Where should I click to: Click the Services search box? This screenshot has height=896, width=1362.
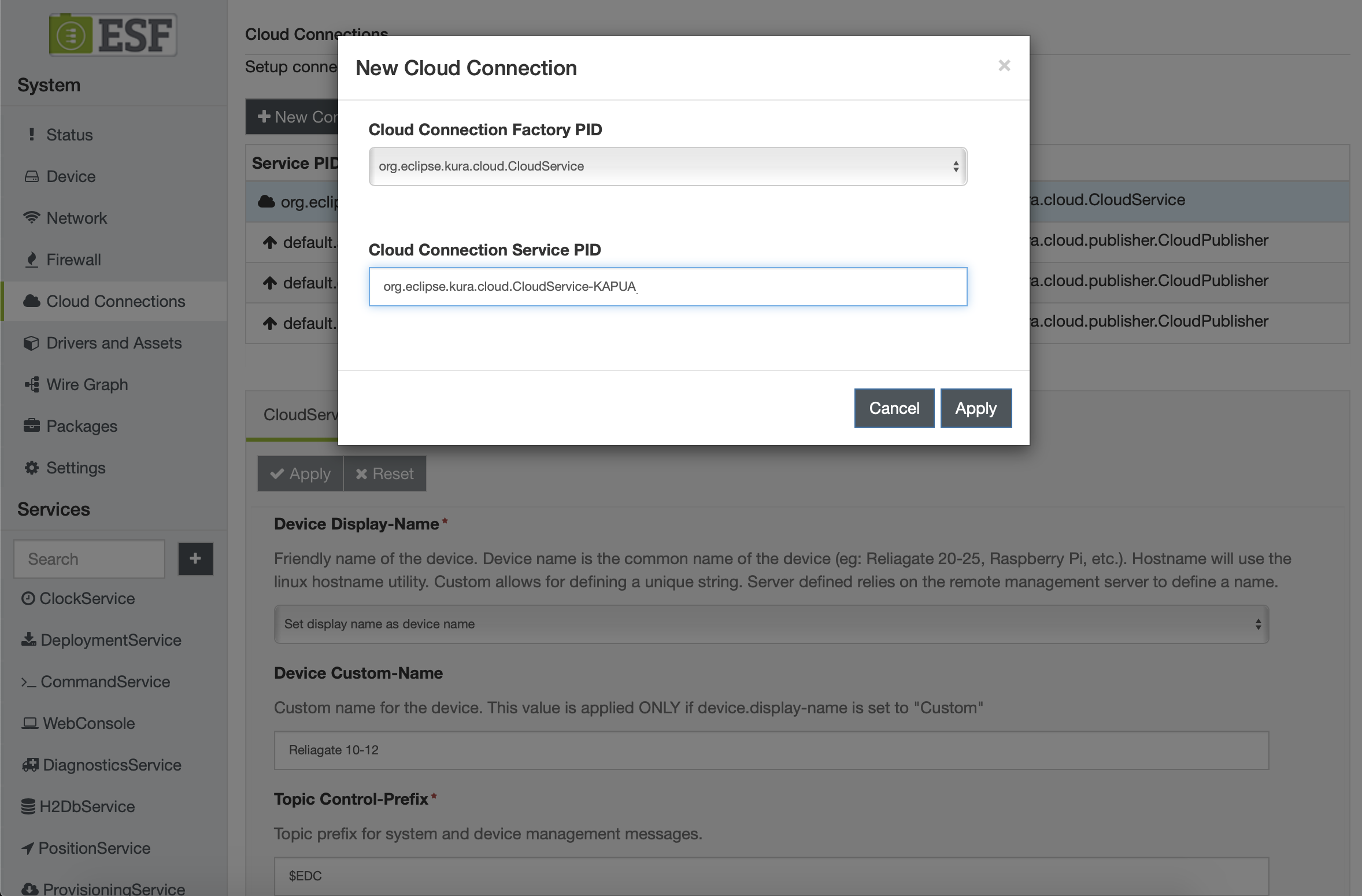pos(90,559)
